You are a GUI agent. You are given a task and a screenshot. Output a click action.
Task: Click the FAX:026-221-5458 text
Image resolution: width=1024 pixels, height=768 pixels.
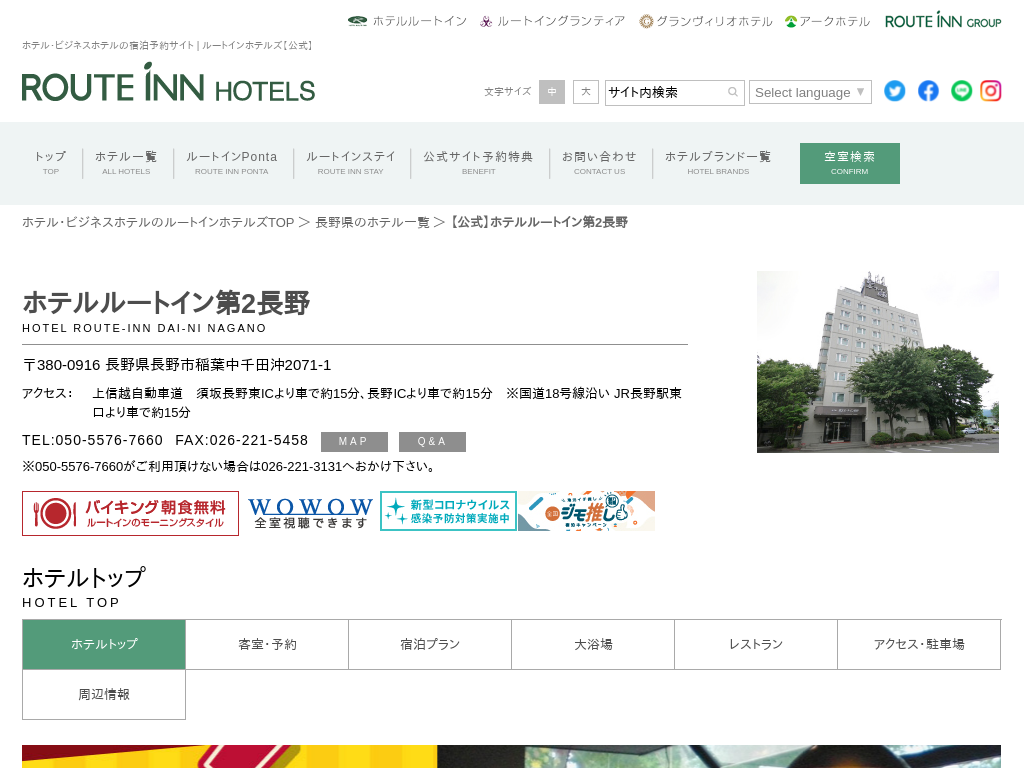pyautogui.click(x=242, y=440)
